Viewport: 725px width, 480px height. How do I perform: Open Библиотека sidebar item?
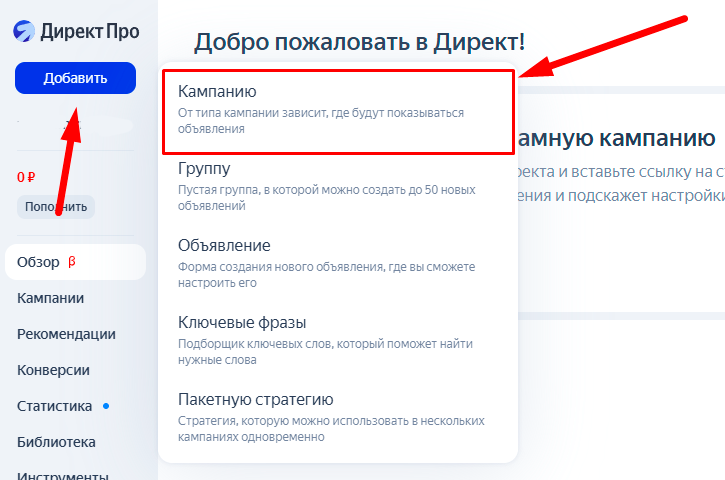pos(56,443)
